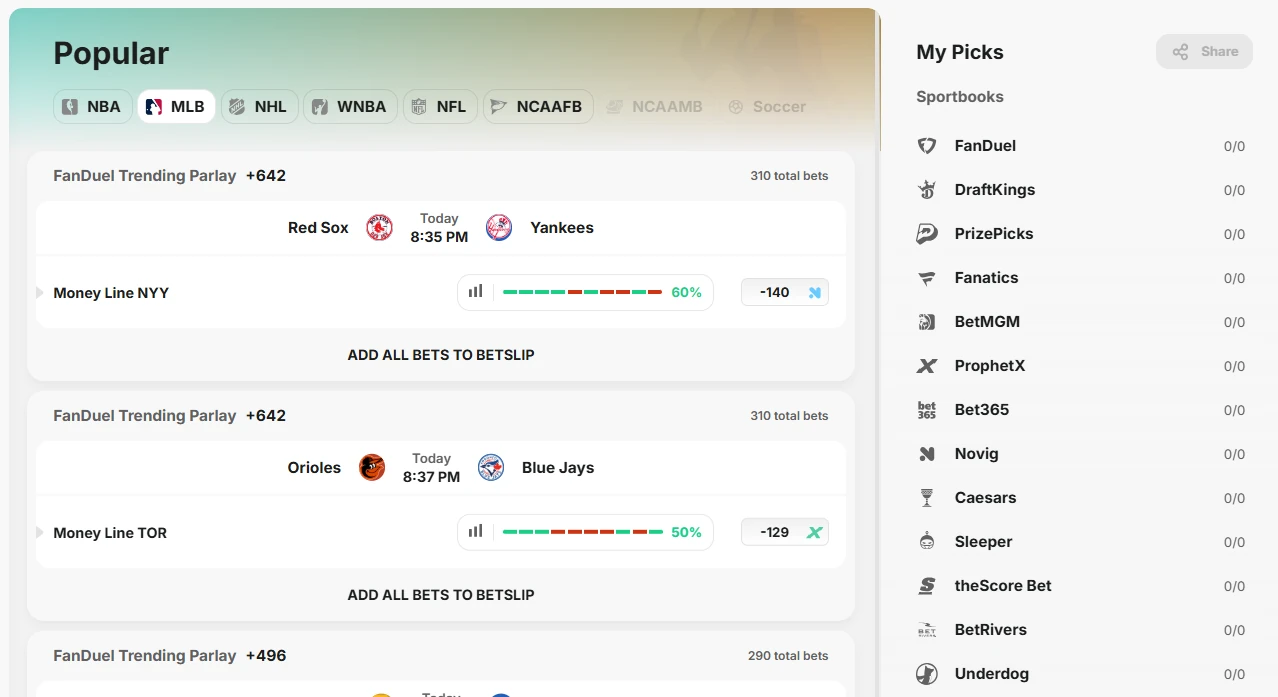Image resolution: width=1278 pixels, height=697 pixels.
Task: Click the Orioles team logo
Action: [372, 468]
